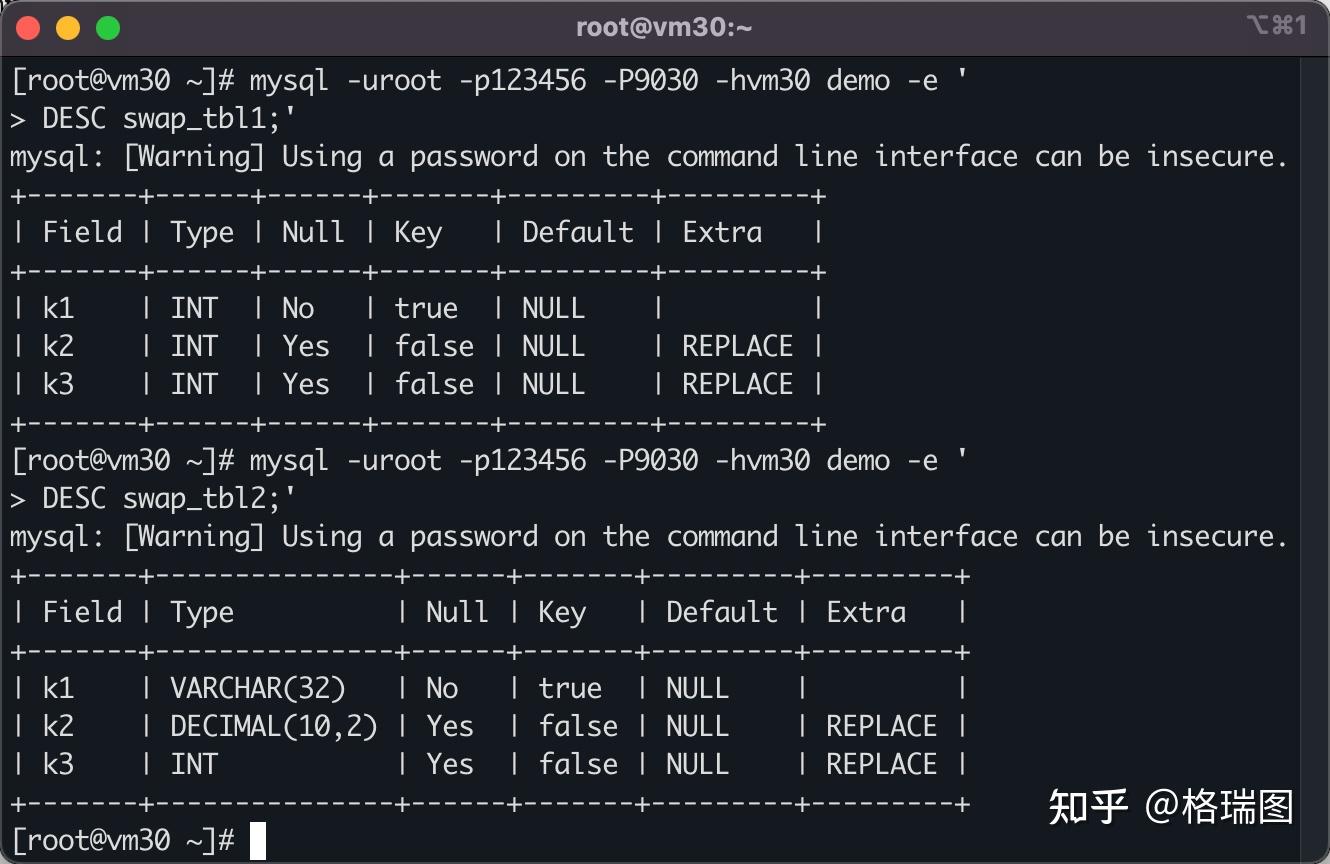
Task: Close the terminal window with red button
Action: pyautogui.click(x=28, y=28)
